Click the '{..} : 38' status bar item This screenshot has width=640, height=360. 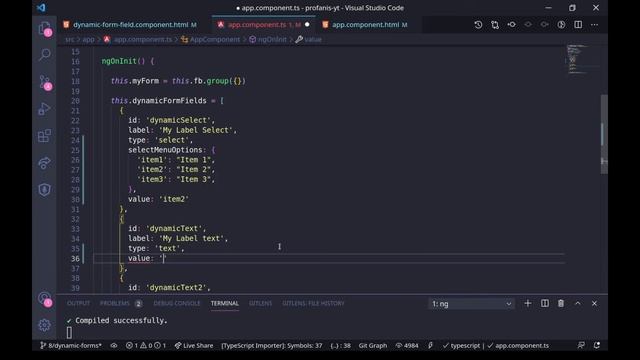tap(340, 345)
